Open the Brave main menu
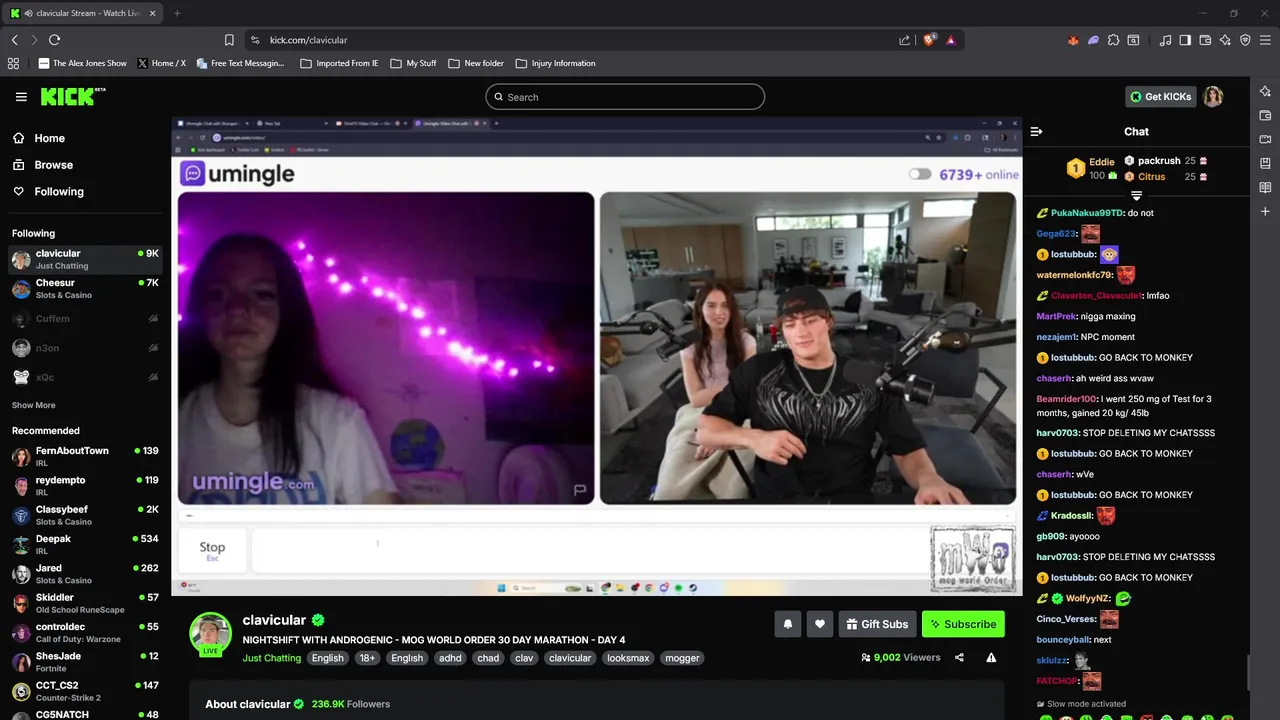1280x720 pixels. [x=1265, y=40]
